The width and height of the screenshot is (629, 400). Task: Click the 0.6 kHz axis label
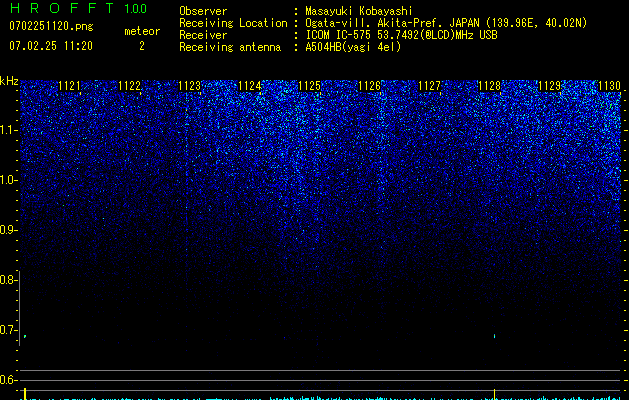[8, 380]
